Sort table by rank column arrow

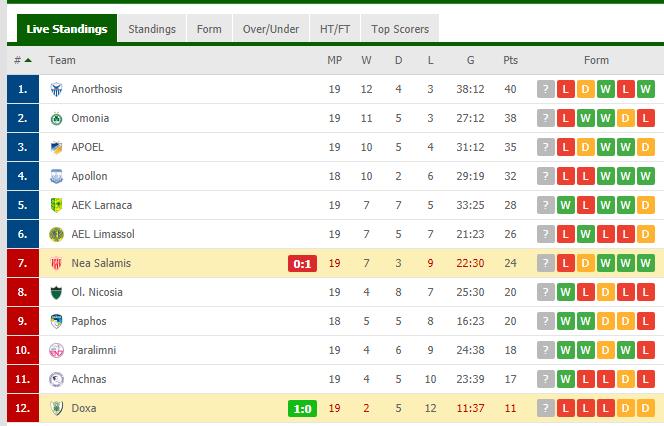[28, 60]
